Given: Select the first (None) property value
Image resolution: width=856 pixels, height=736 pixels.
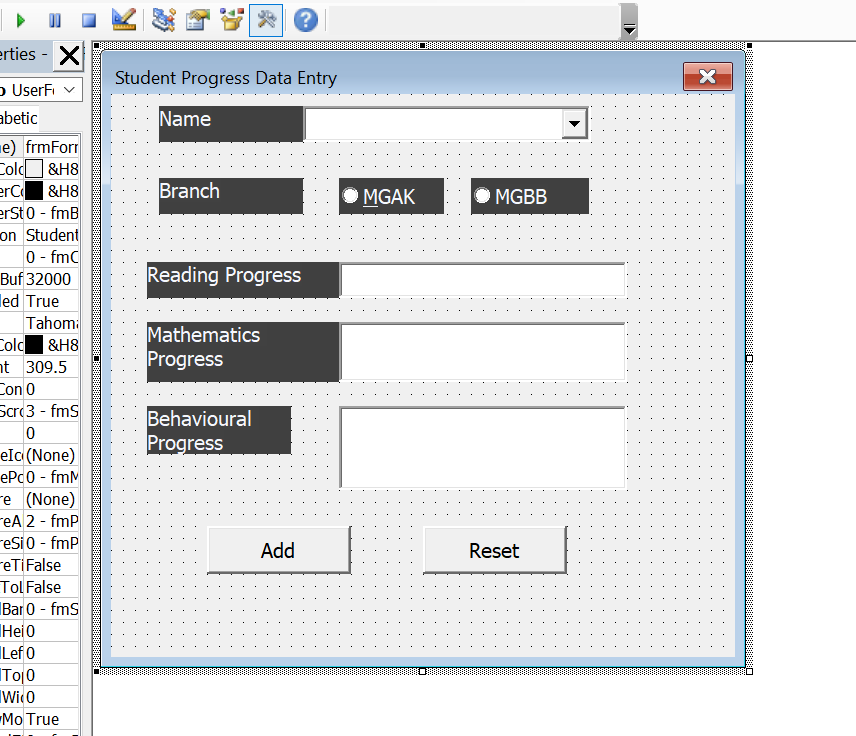Looking at the screenshot, I should coord(52,455).
